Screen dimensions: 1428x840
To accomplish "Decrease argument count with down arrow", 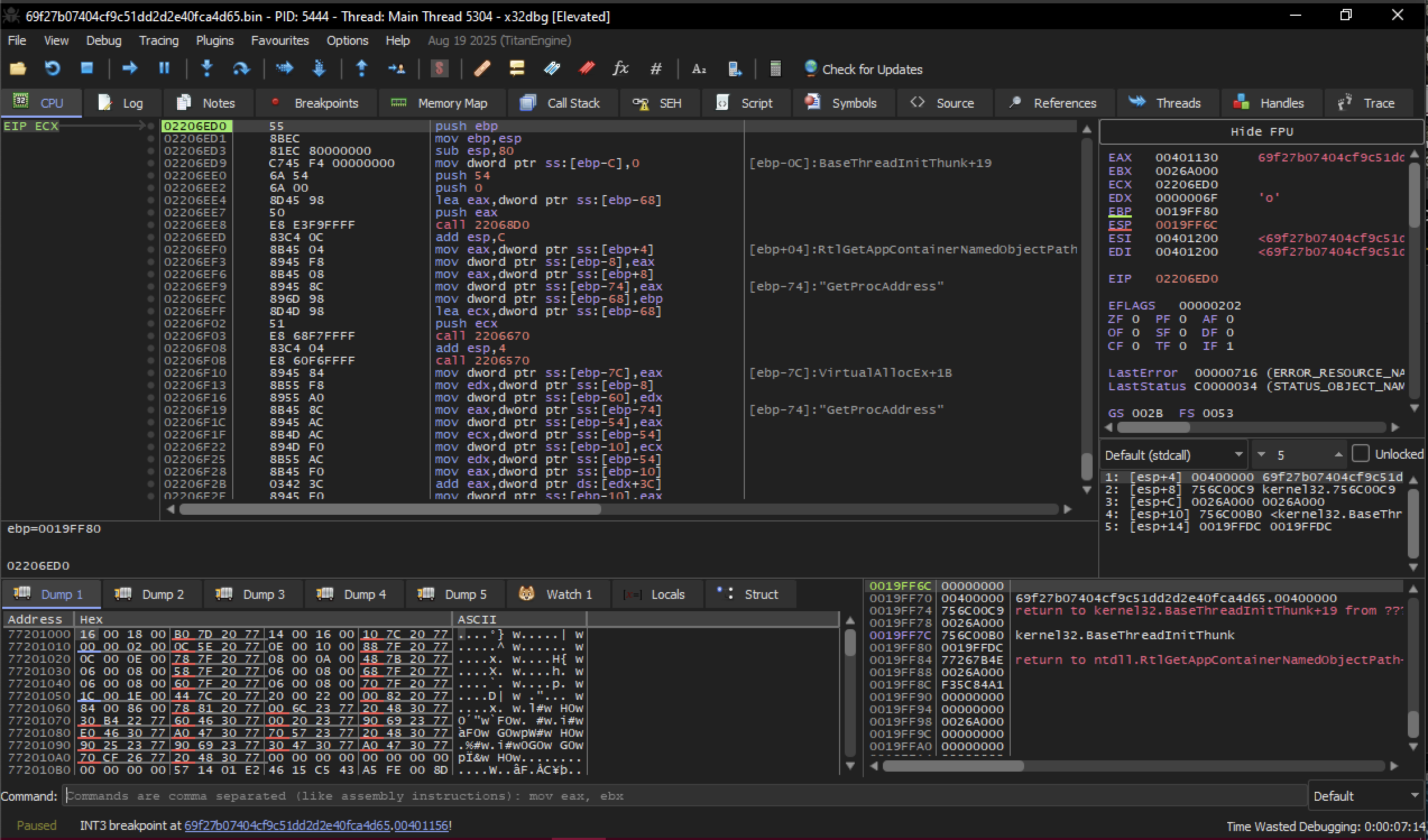I will coord(1261,454).
